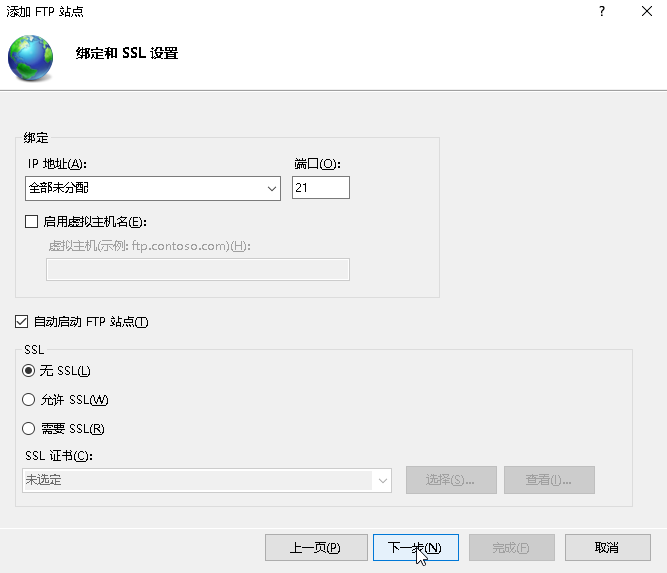Viewport: 667px width, 573px height.
Task: Select the No SSL radio button (无 SSL)
Action: click(29, 371)
